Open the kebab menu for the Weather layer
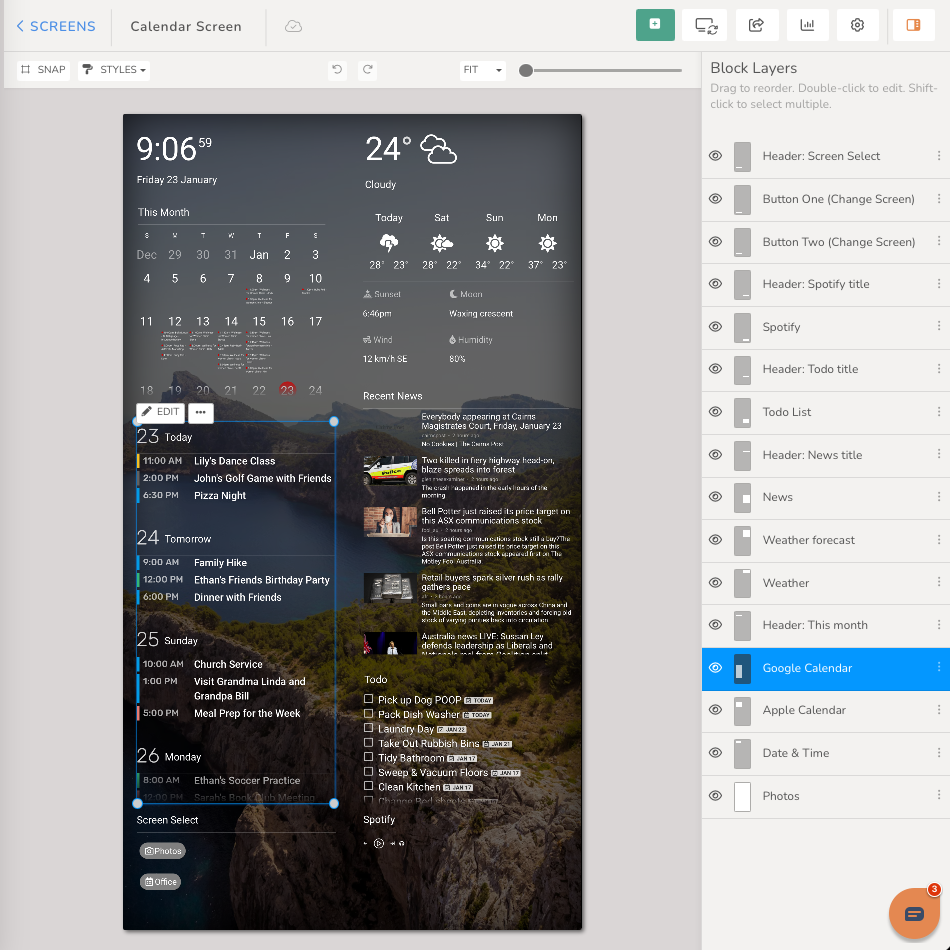Viewport: 950px width, 950px height. point(938,583)
